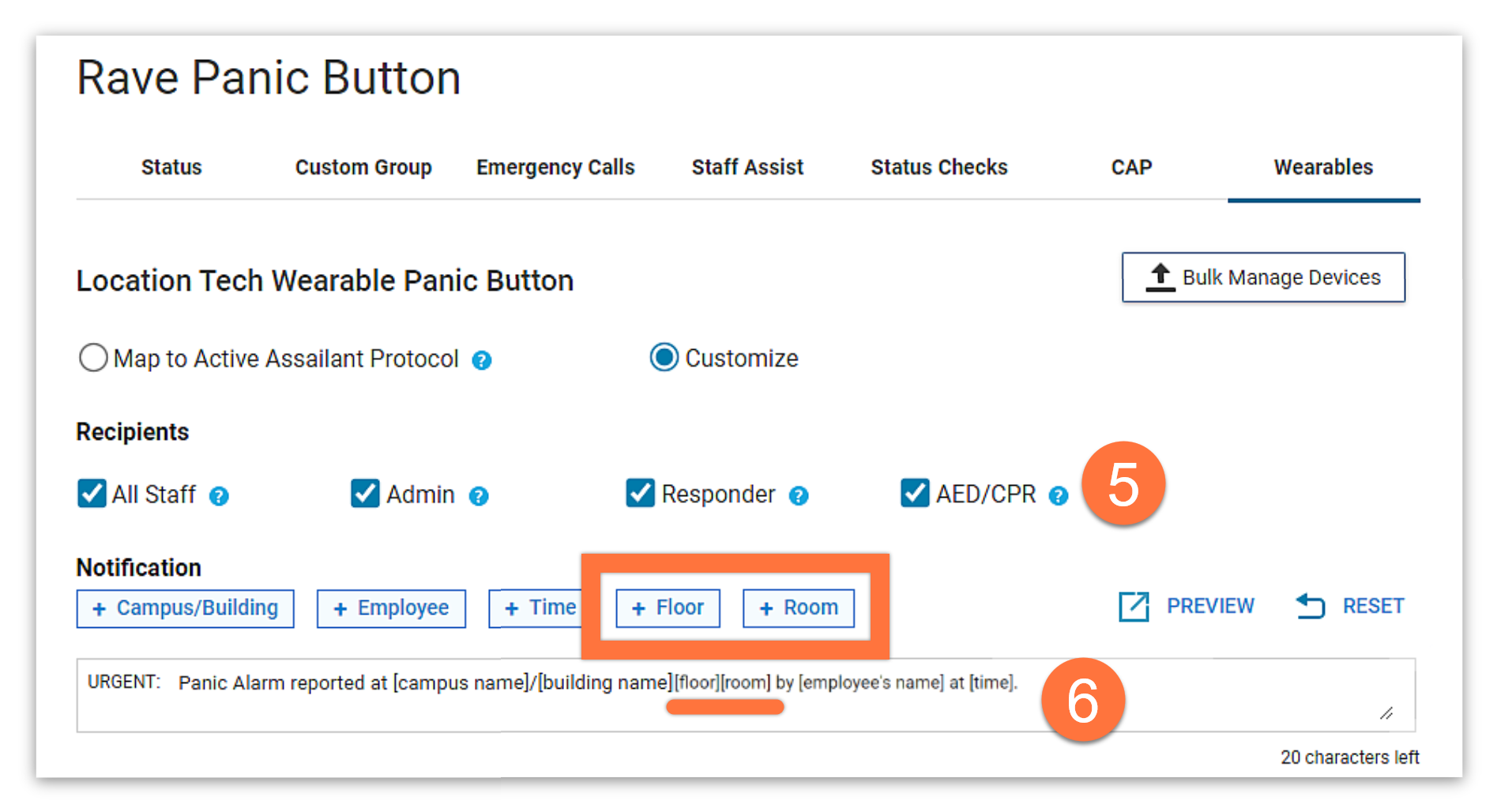Uncheck the All Staff checkbox
Image resolution: width=1497 pixels, height=812 pixels.
(92, 493)
